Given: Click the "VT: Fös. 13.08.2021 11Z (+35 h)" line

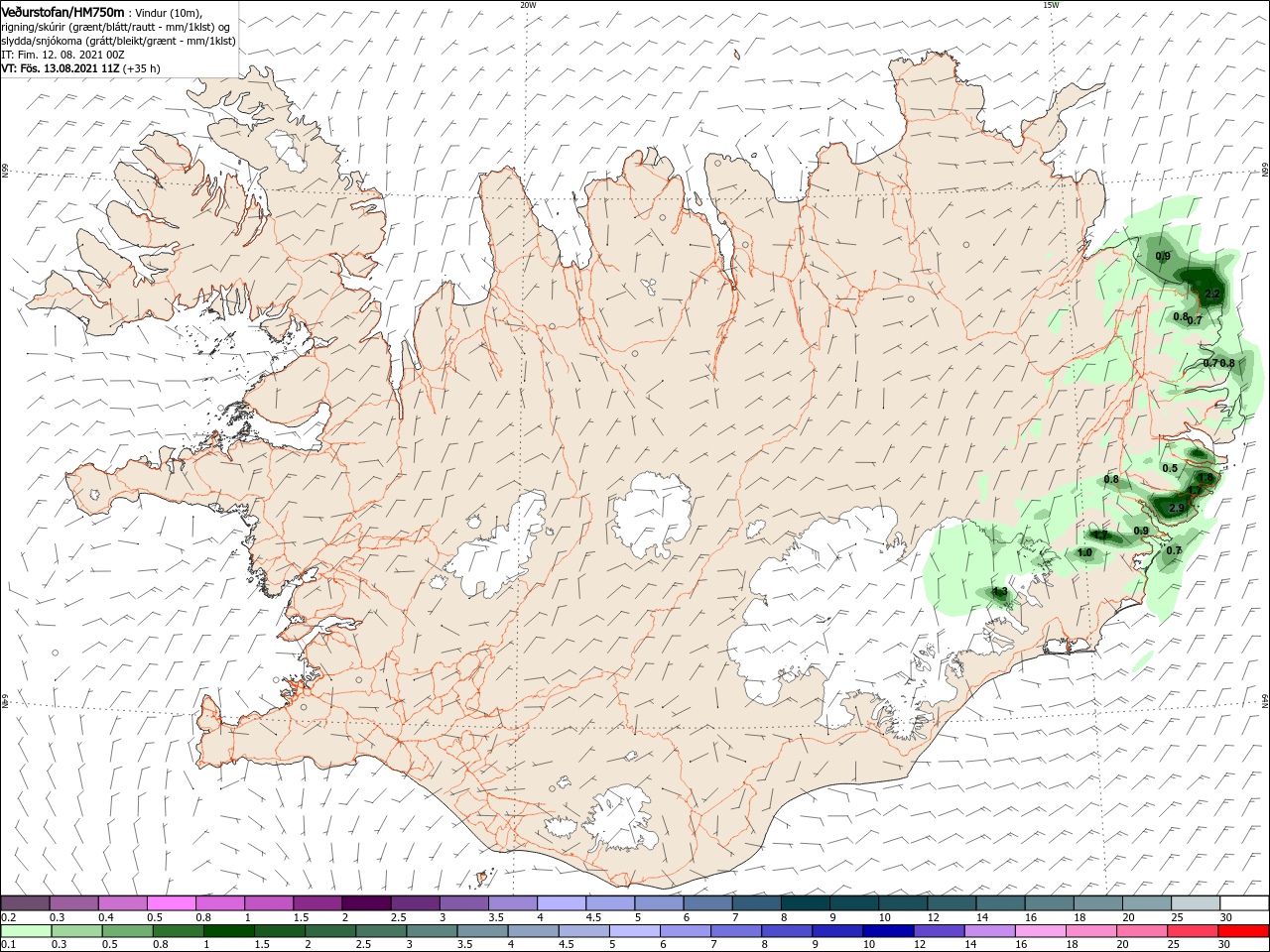Looking at the screenshot, I should (80, 68).
